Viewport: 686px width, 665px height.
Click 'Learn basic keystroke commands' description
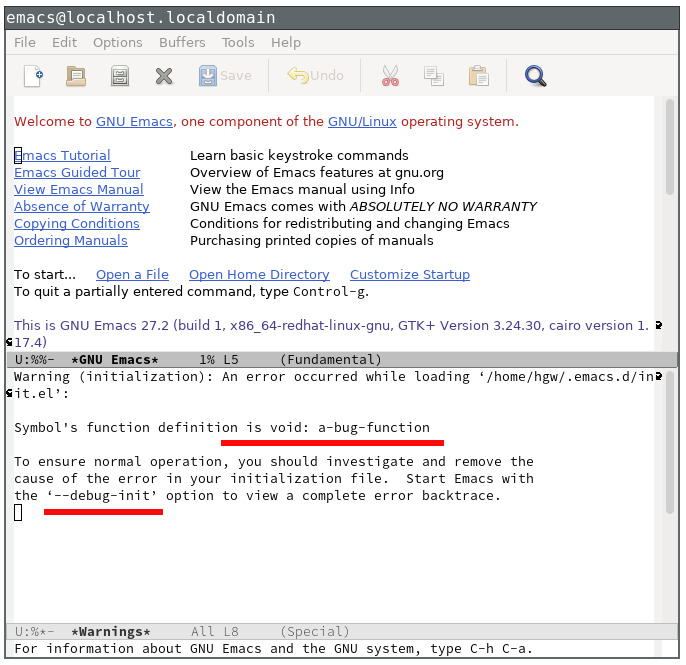pos(299,155)
